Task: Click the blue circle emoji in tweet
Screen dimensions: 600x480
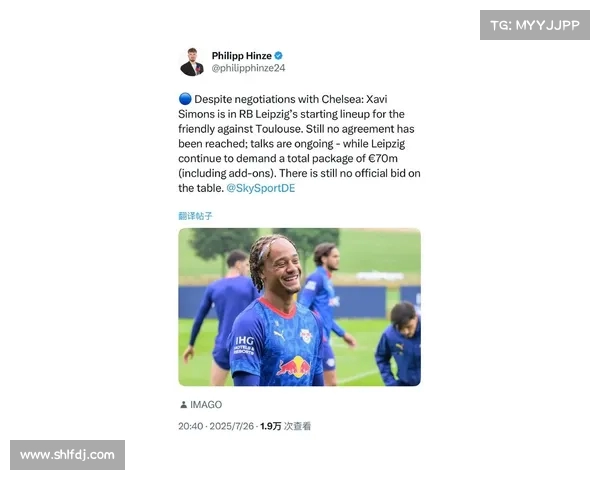Action: [x=185, y=99]
